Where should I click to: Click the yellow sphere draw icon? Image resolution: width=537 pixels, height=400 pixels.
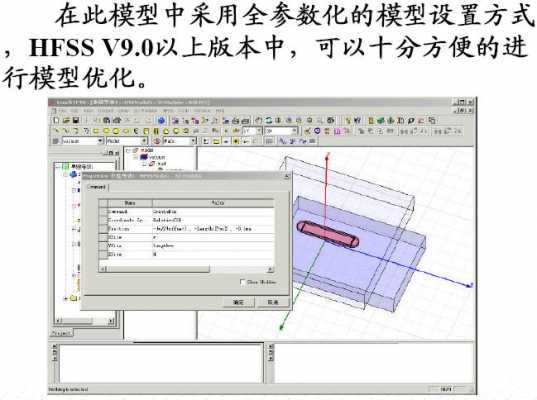pyautogui.click(x=176, y=131)
